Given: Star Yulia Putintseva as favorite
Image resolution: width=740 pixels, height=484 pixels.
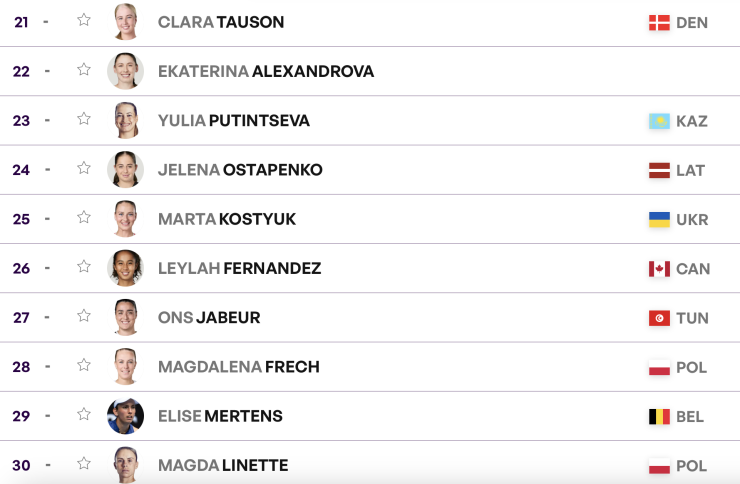Looking at the screenshot, I should (x=84, y=118).
